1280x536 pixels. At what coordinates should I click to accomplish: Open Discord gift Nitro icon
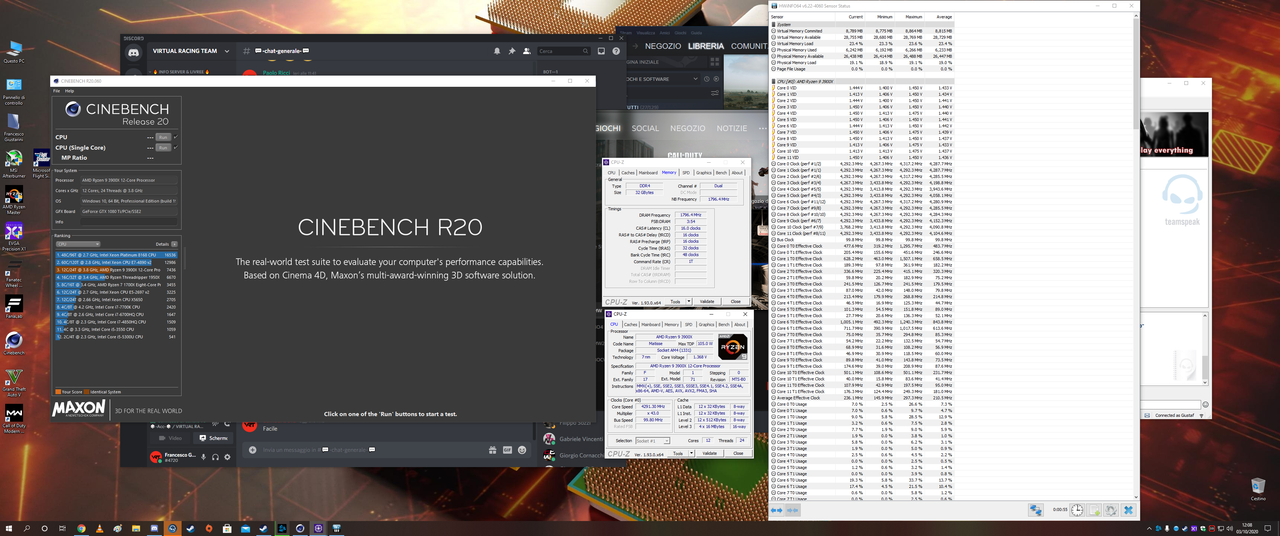(x=492, y=450)
